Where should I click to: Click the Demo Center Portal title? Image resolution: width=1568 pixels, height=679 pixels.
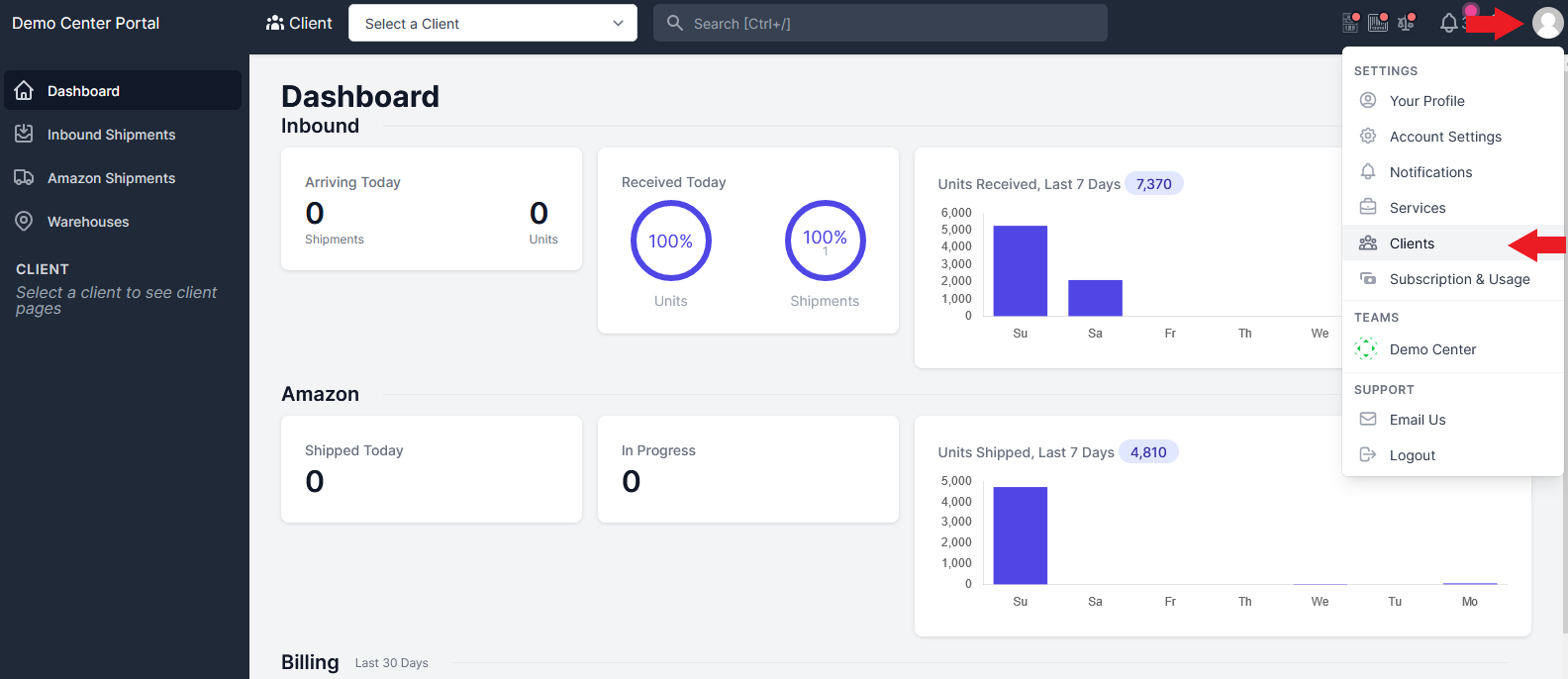85,23
